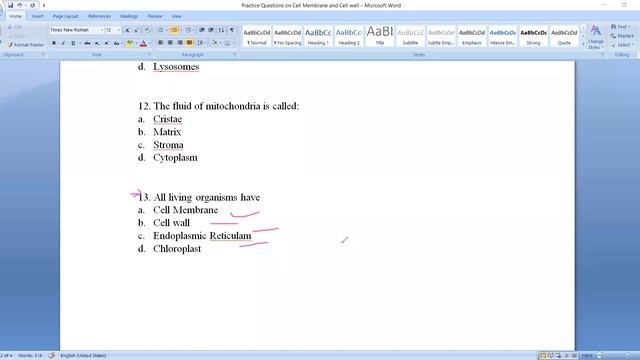Click the Sort icon in Paragraph group
Screen dimensions: 640x360
point(221,30)
